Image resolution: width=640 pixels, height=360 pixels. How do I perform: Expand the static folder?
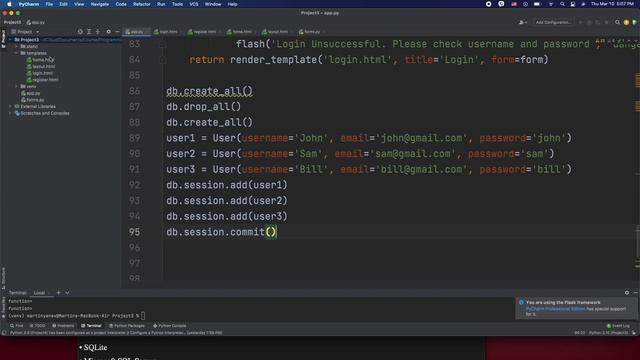click(x=16, y=47)
